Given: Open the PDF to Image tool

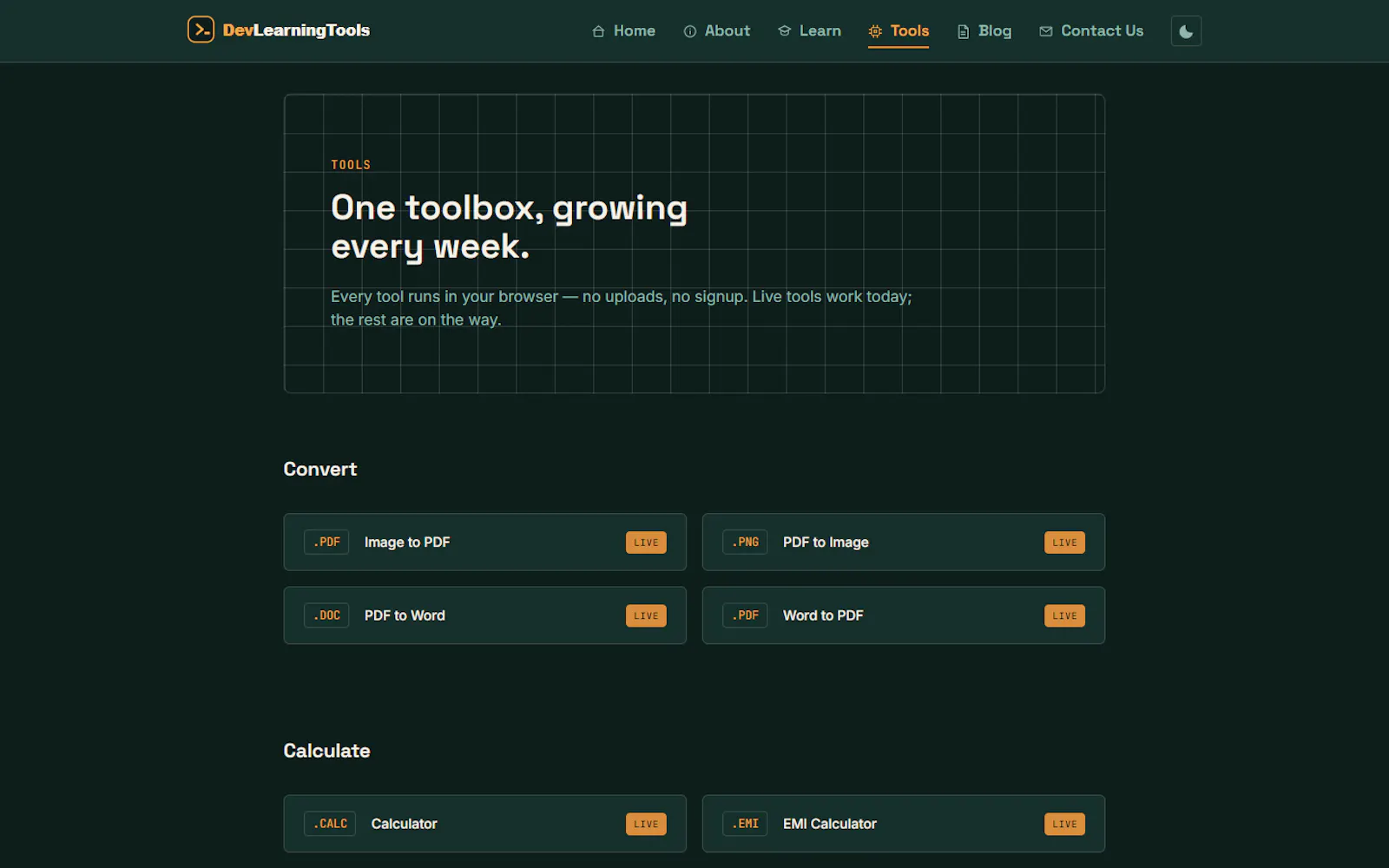Looking at the screenshot, I should coord(903,542).
